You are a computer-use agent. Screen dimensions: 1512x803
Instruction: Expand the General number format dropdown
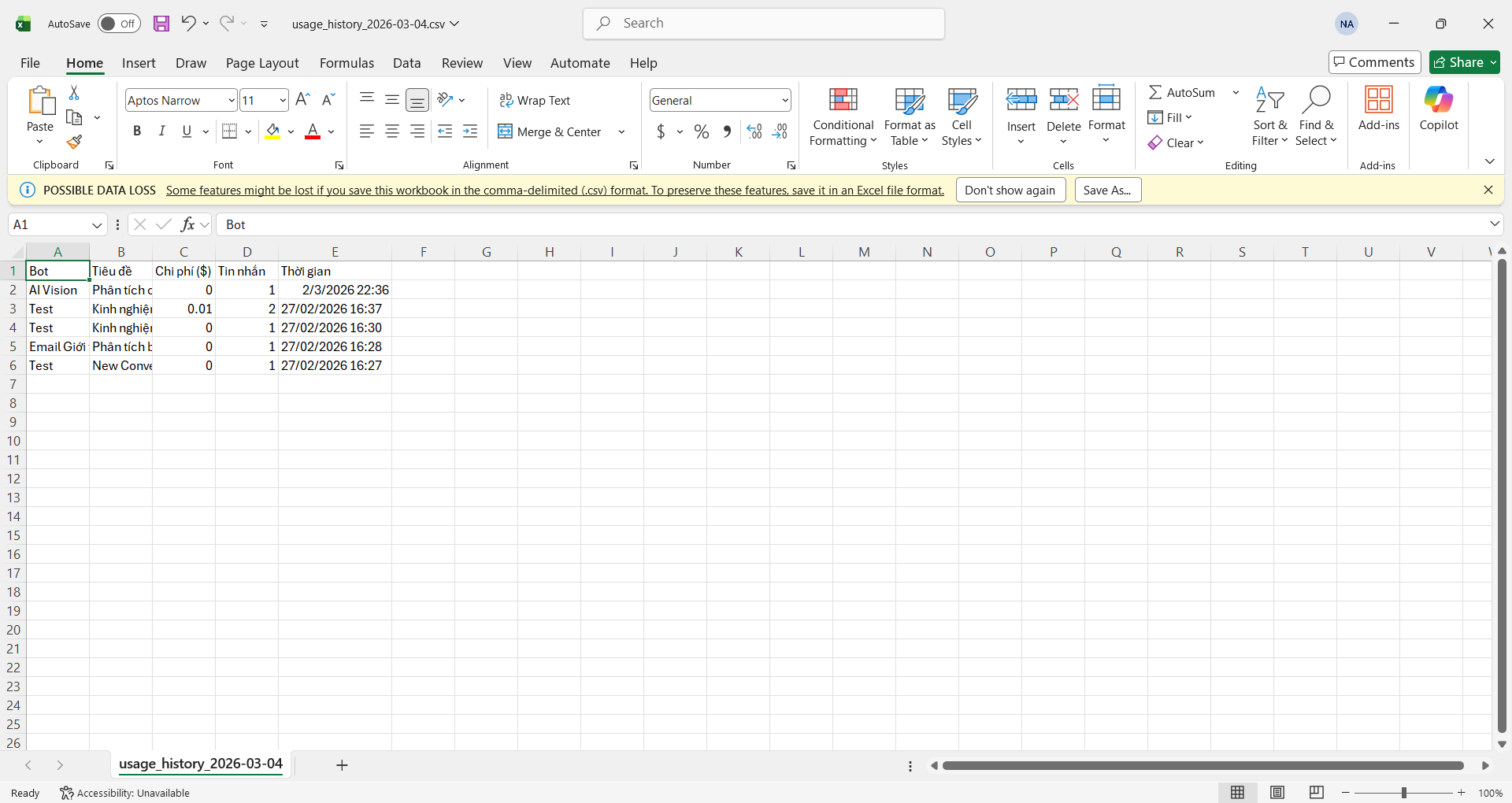(x=785, y=101)
